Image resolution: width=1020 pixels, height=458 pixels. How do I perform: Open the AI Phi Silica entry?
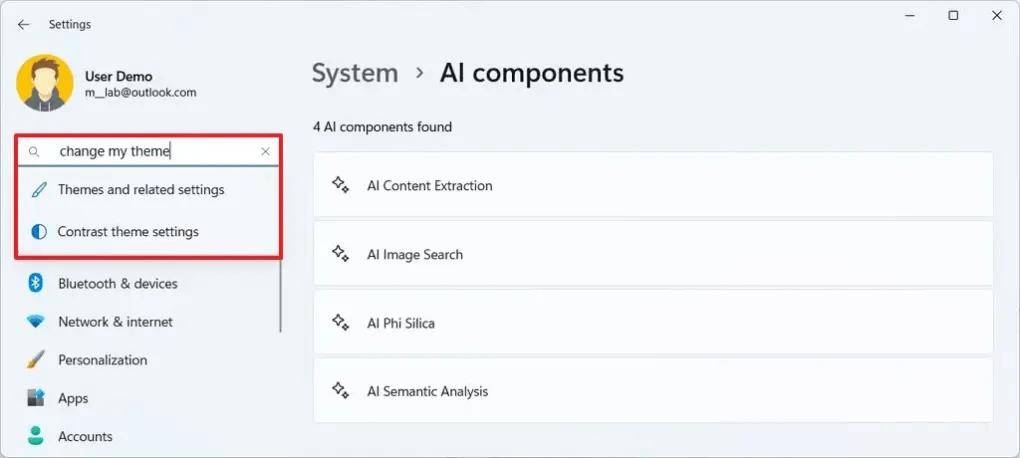point(652,324)
